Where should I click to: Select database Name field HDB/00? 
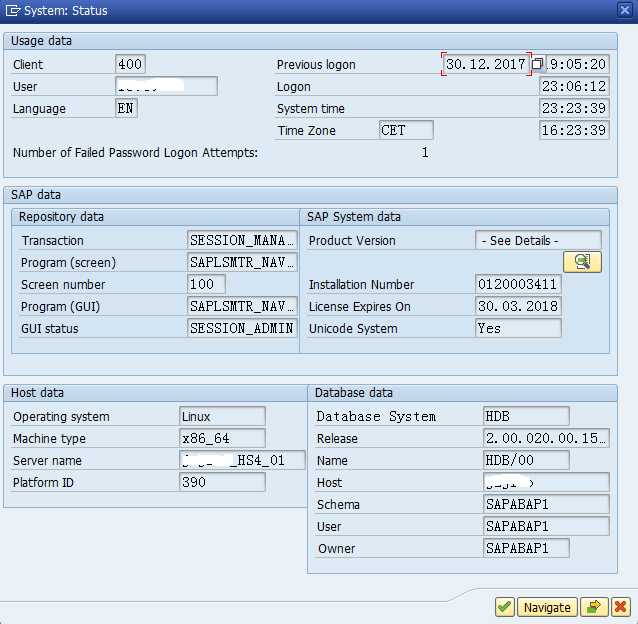click(x=526, y=460)
